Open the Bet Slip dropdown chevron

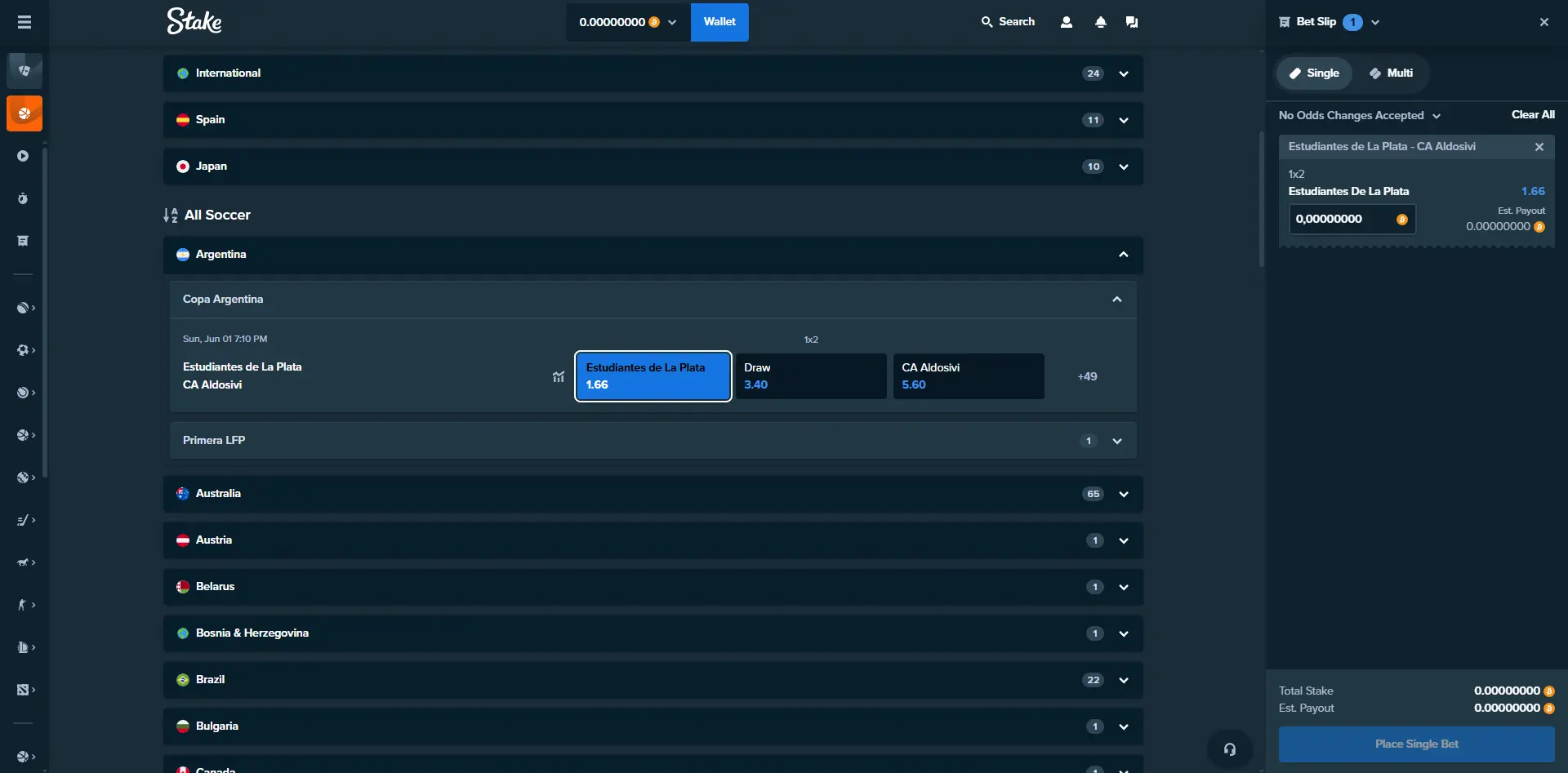coord(1375,22)
